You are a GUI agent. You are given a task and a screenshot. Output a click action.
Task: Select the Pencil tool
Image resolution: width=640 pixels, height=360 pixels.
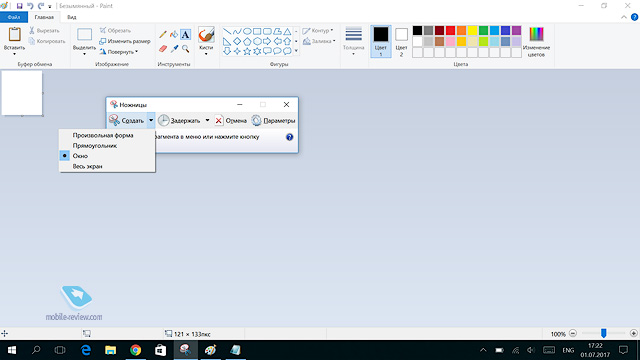(163, 35)
